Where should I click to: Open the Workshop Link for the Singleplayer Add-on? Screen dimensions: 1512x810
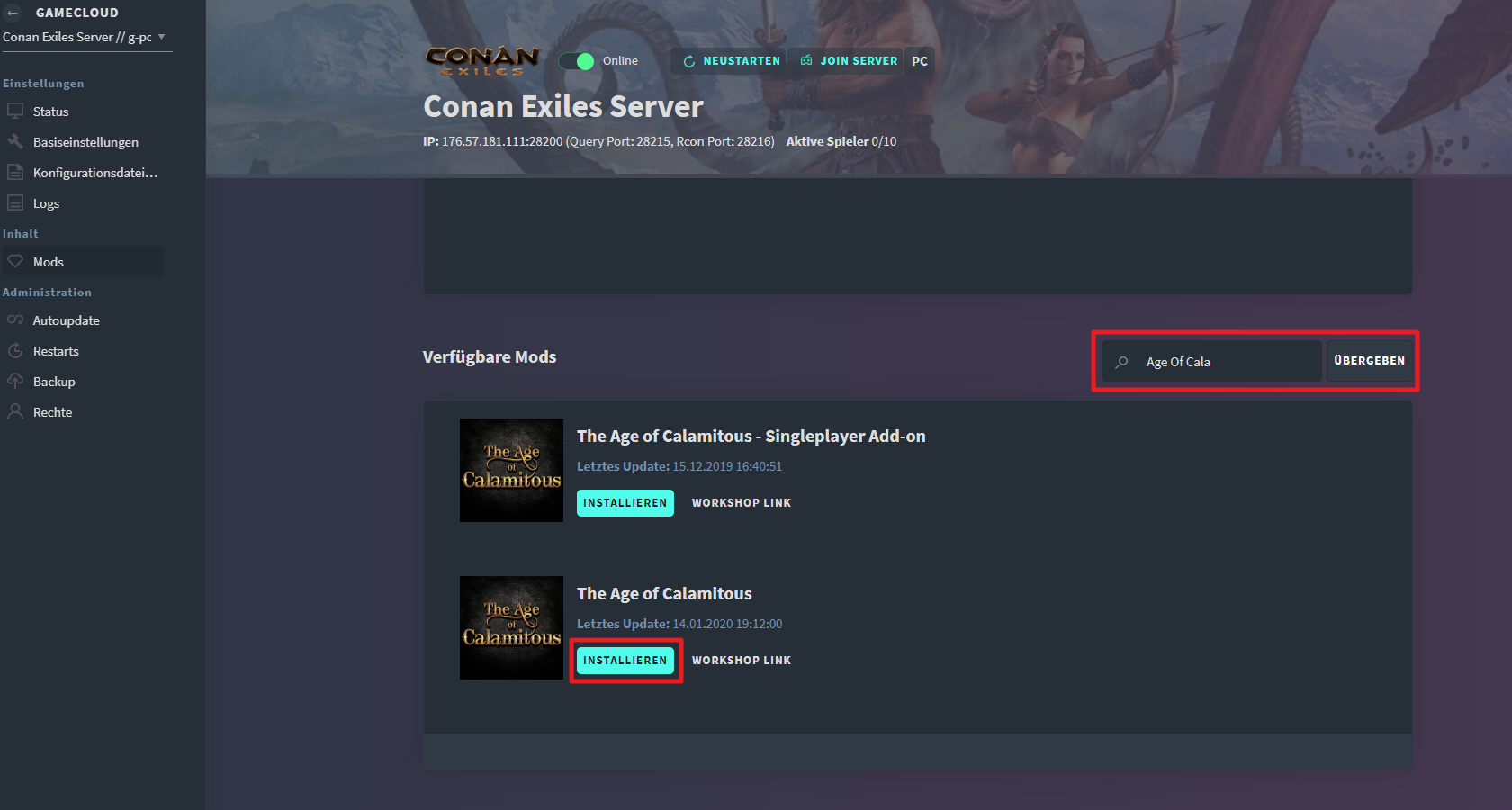tap(741, 502)
